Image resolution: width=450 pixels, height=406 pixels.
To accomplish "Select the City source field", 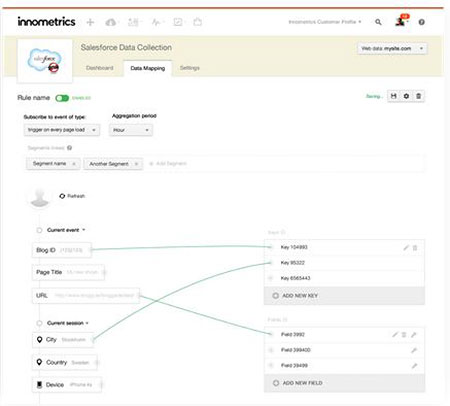I will click(63, 340).
